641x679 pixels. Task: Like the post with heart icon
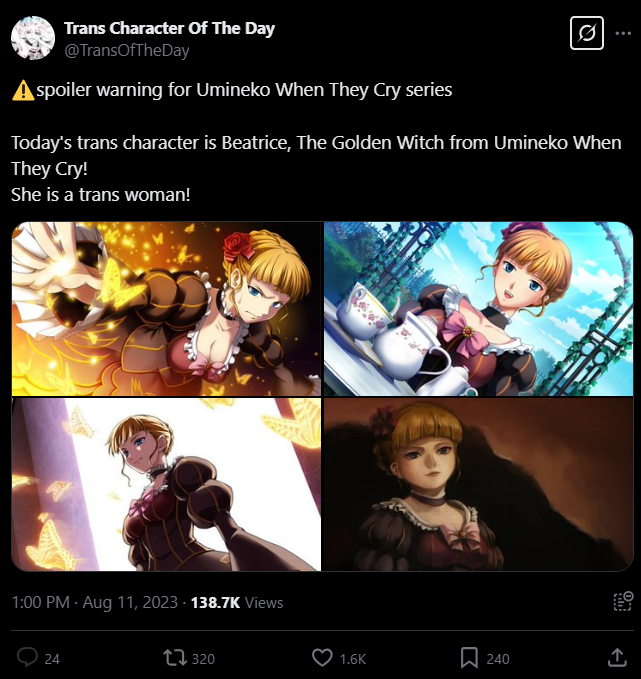[x=322, y=658]
